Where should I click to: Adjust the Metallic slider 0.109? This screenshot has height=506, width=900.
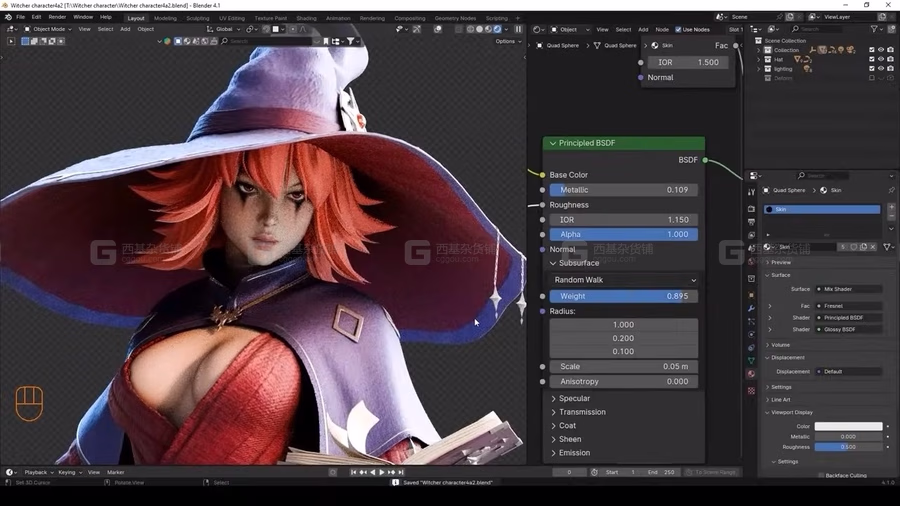tap(623, 190)
